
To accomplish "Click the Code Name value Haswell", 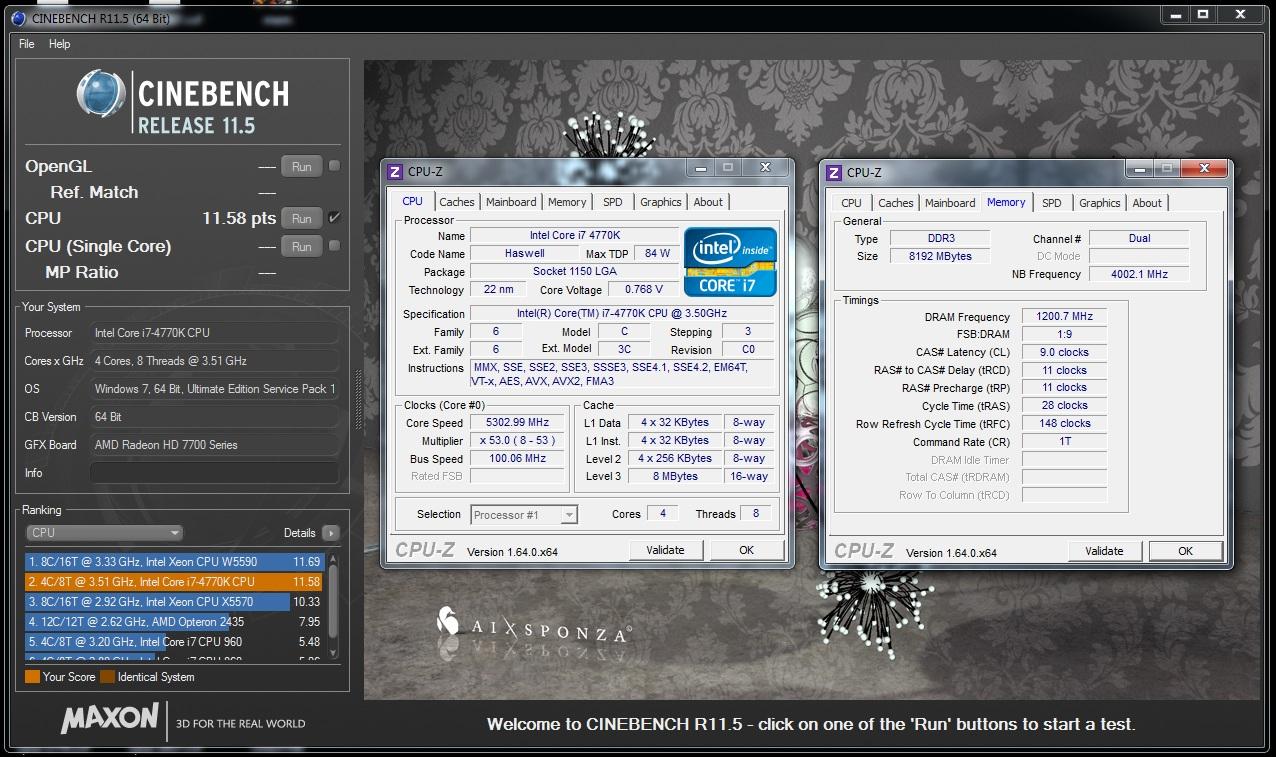I will coord(524,254).
